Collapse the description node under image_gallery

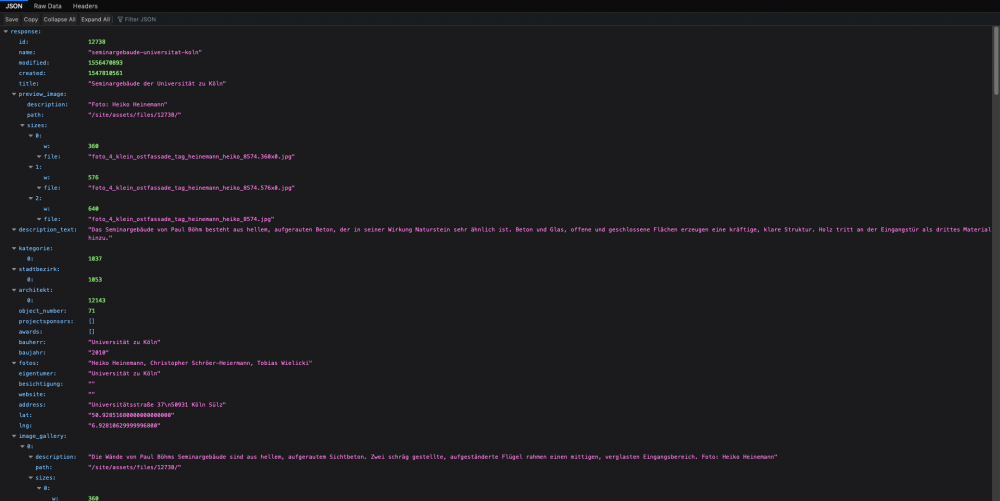point(31,456)
